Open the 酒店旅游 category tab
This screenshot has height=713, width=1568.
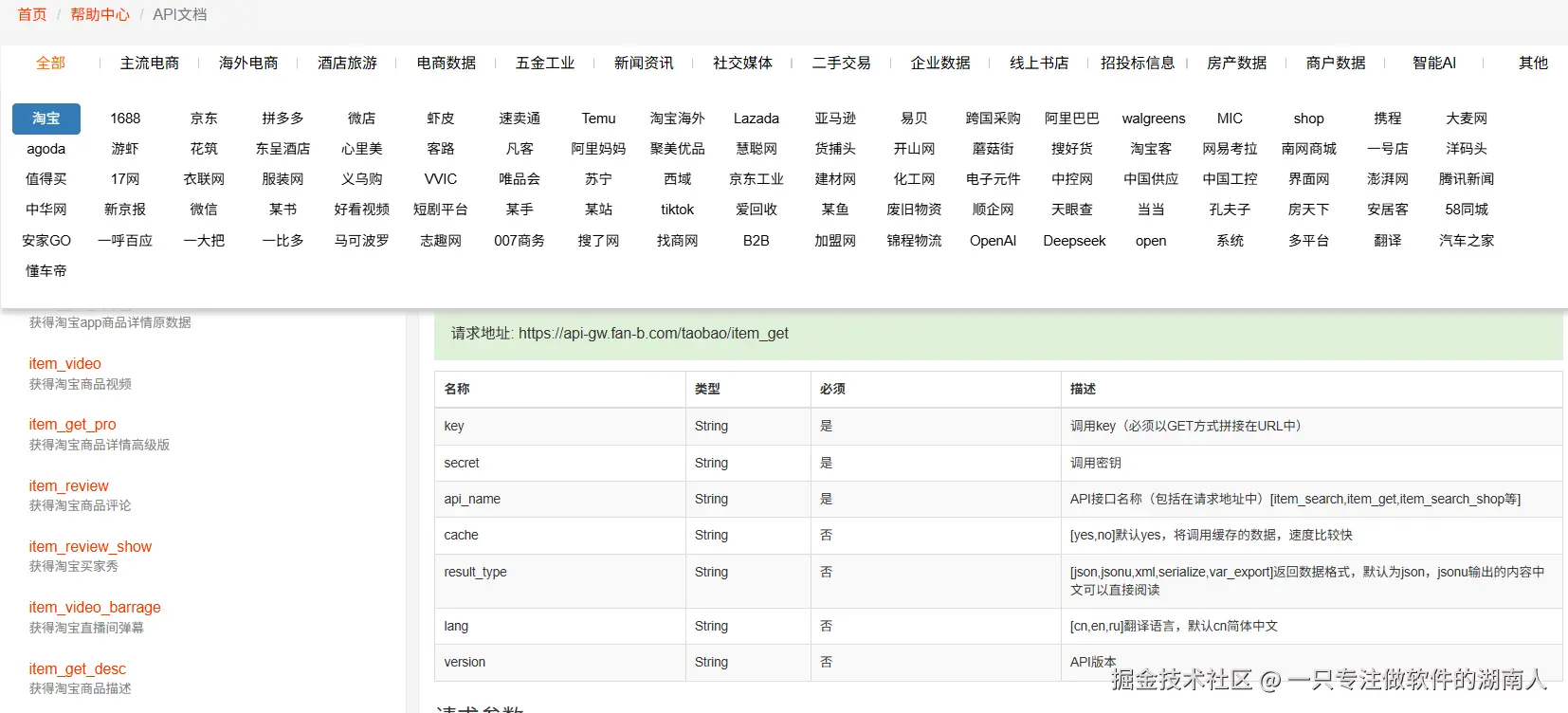(x=347, y=63)
